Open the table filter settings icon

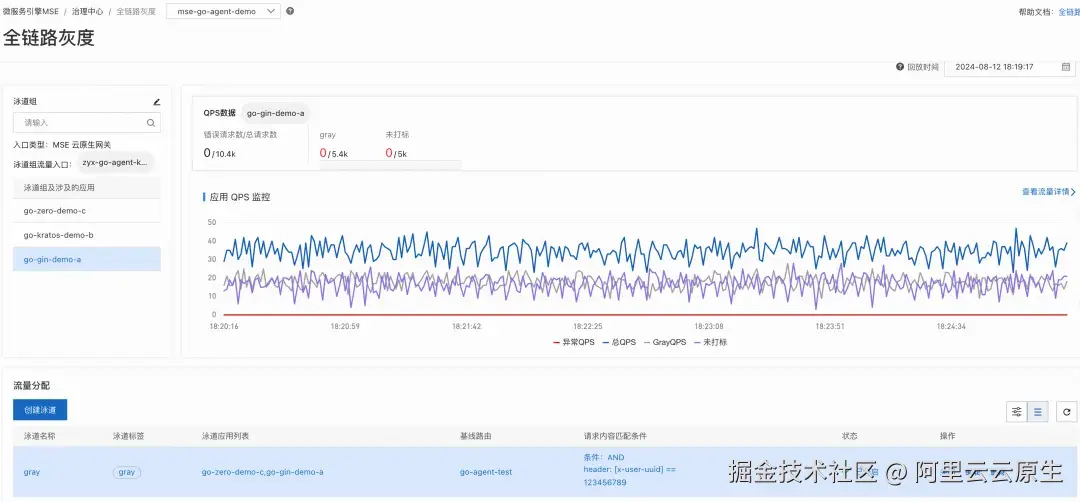tap(1017, 412)
